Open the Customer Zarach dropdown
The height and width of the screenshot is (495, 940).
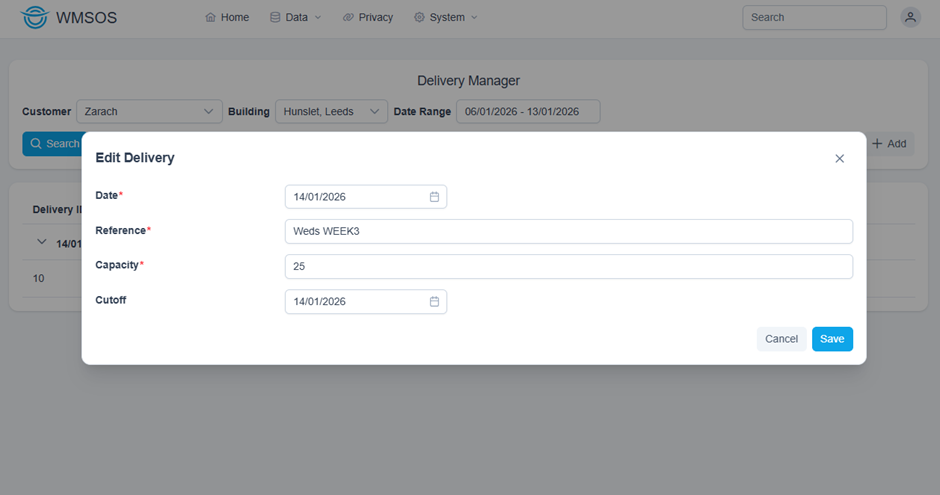(149, 111)
